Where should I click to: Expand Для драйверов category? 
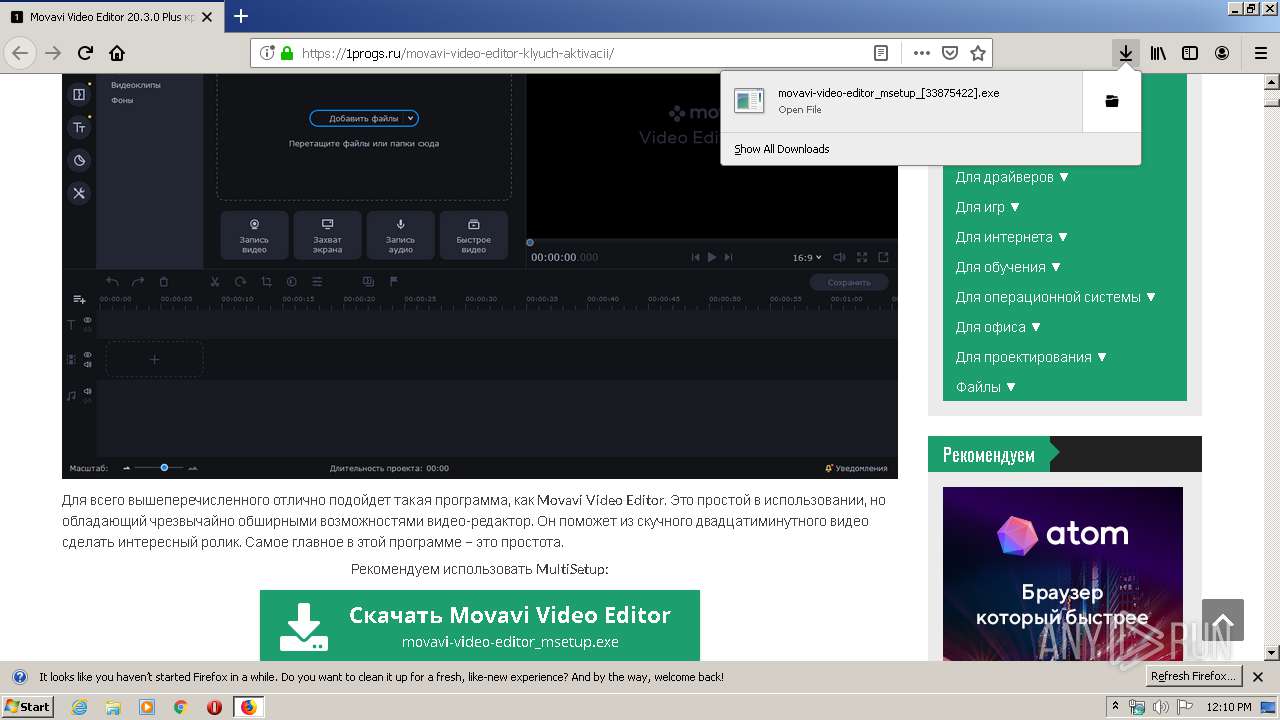(x=1012, y=177)
